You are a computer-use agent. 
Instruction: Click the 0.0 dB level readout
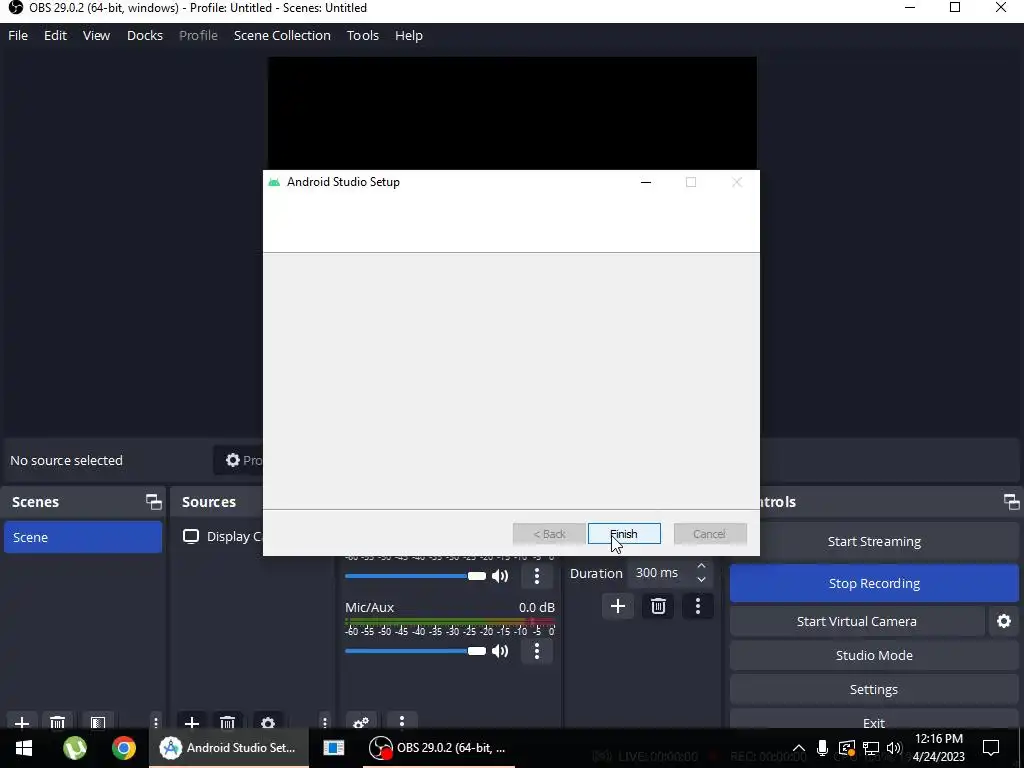pyautogui.click(x=537, y=607)
